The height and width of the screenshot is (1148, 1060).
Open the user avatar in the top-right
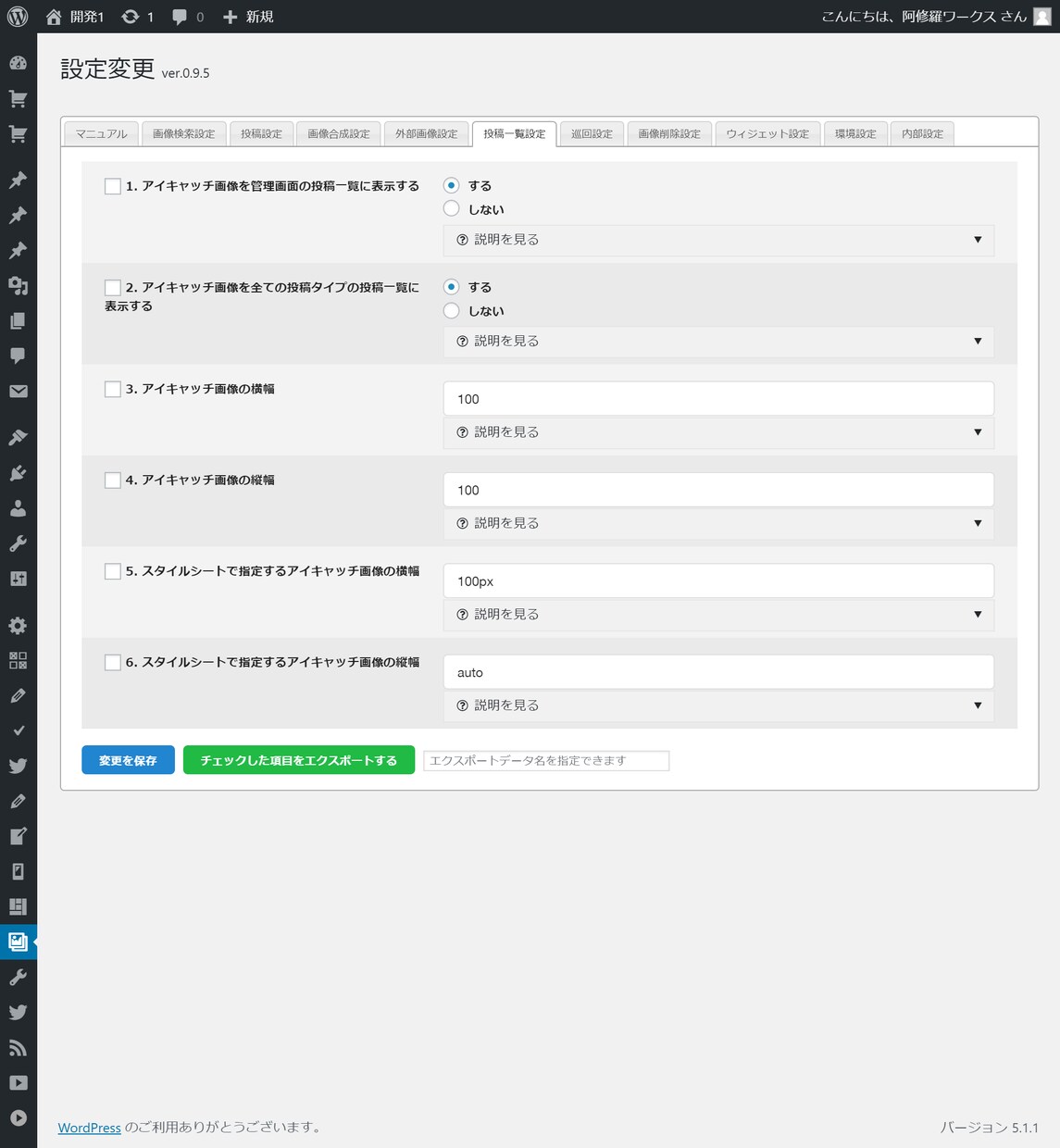pyautogui.click(x=1041, y=17)
